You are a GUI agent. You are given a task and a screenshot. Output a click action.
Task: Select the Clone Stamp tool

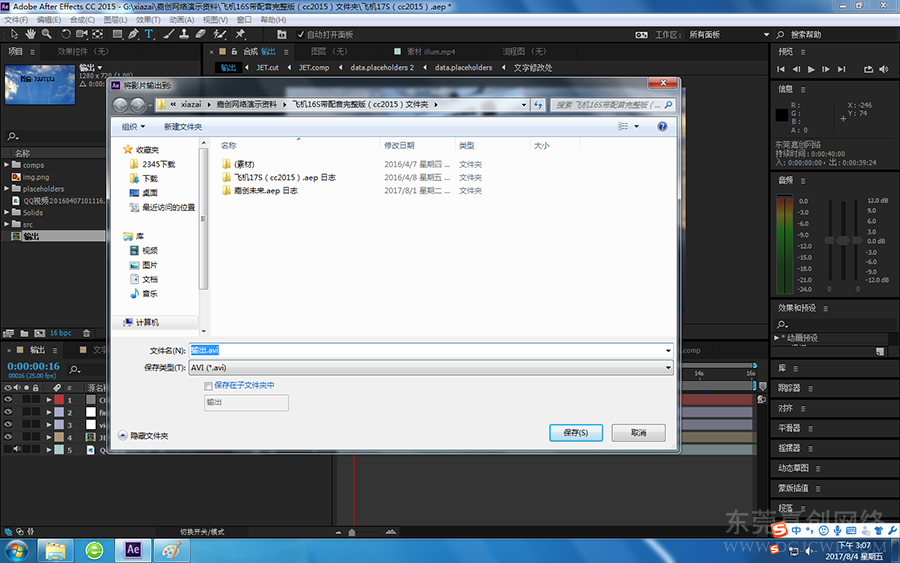pyautogui.click(x=184, y=34)
